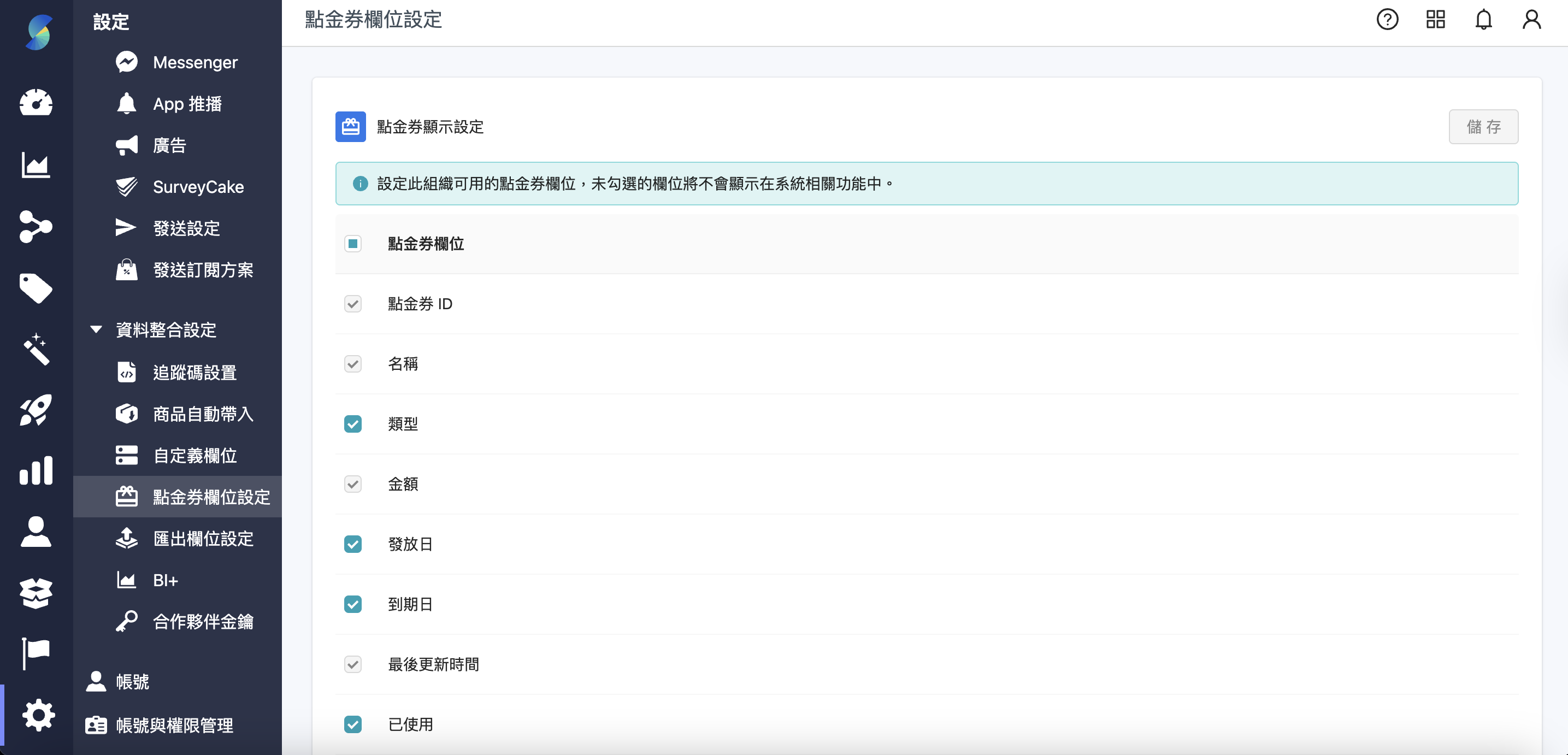Open the rocket icon in left rail
1568x755 pixels.
point(36,410)
